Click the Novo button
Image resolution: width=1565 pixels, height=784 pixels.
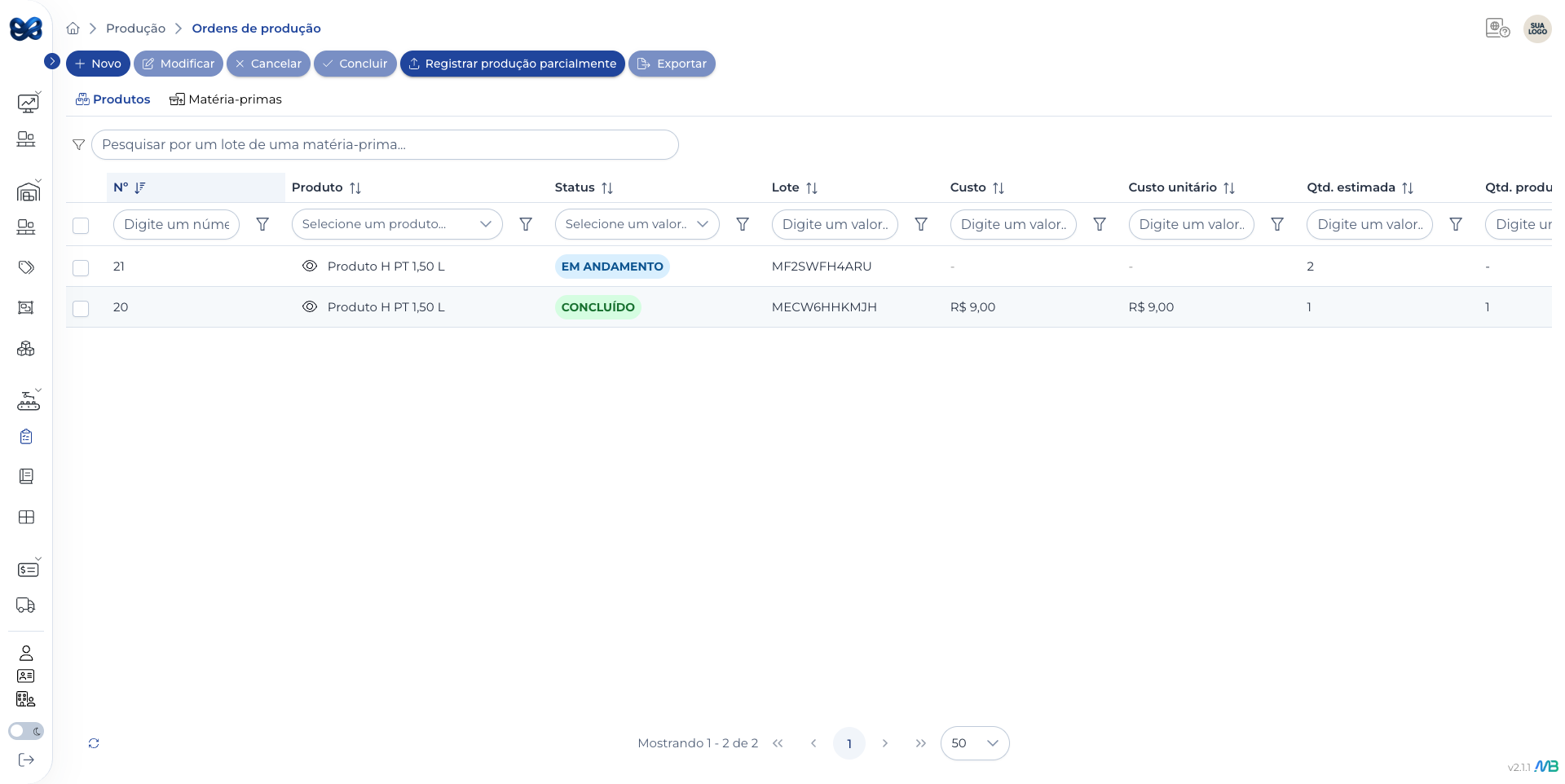(98, 64)
